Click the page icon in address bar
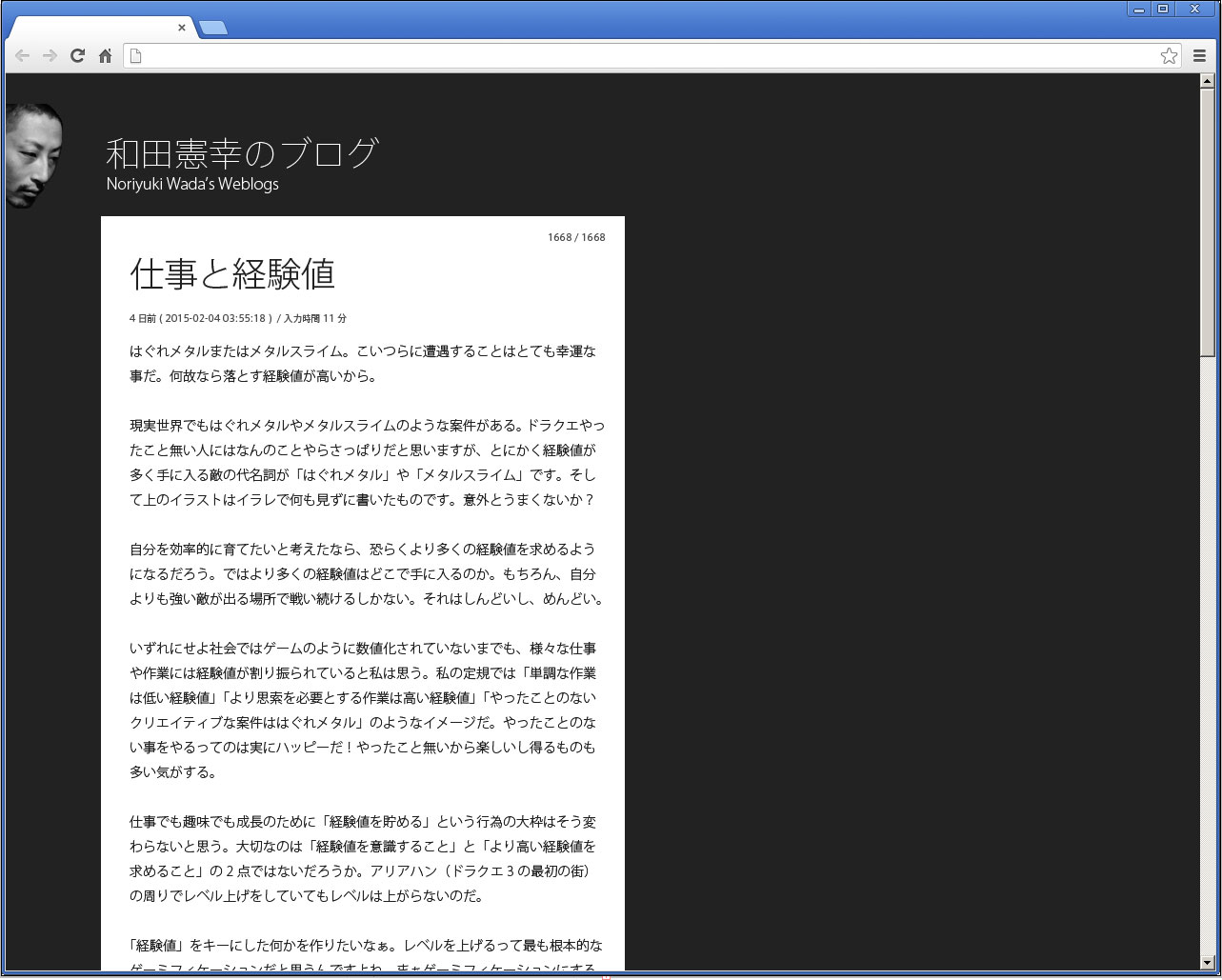This screenshot has width=1222, height=980. [136, 56]
